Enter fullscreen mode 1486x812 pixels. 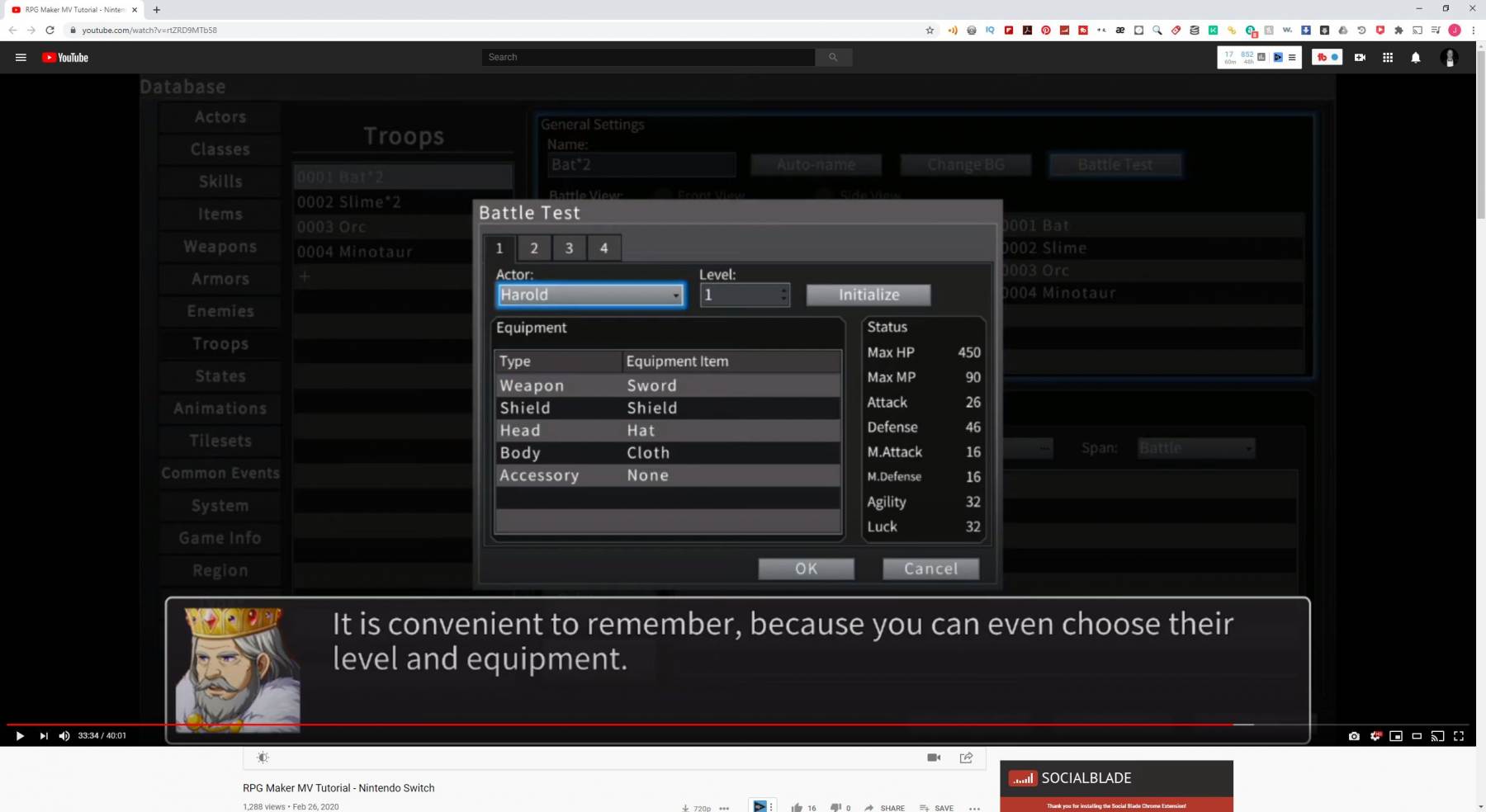click(x=1459, y=736)
